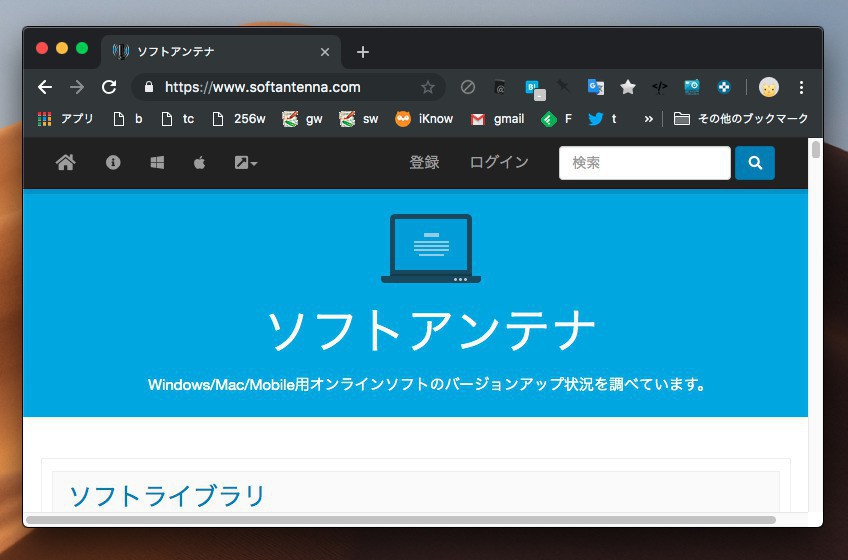Open the アプリ apps bookmark
848x560 pixels.
click(65, 118)
